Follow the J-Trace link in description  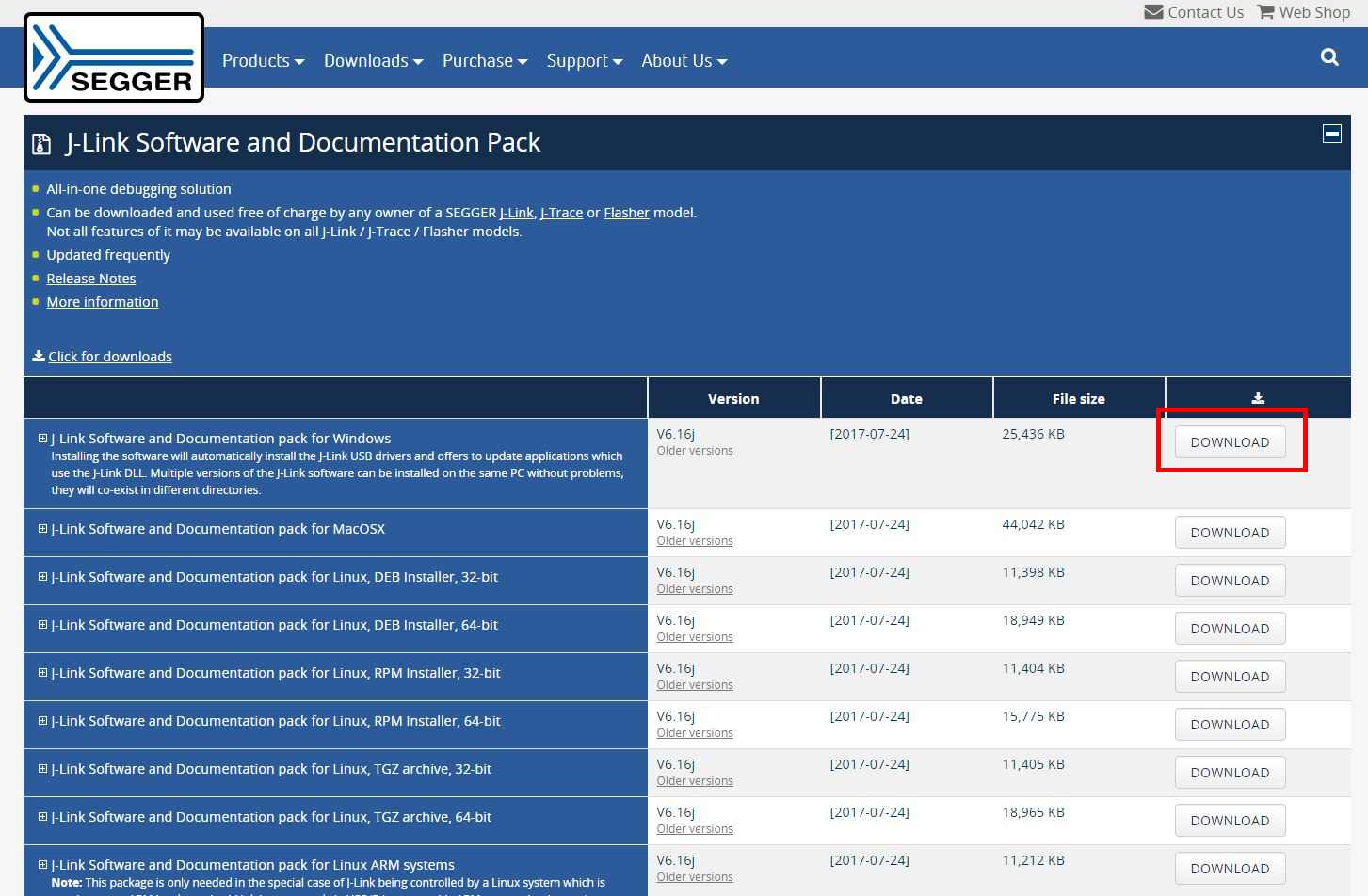(x=561, y=213)
